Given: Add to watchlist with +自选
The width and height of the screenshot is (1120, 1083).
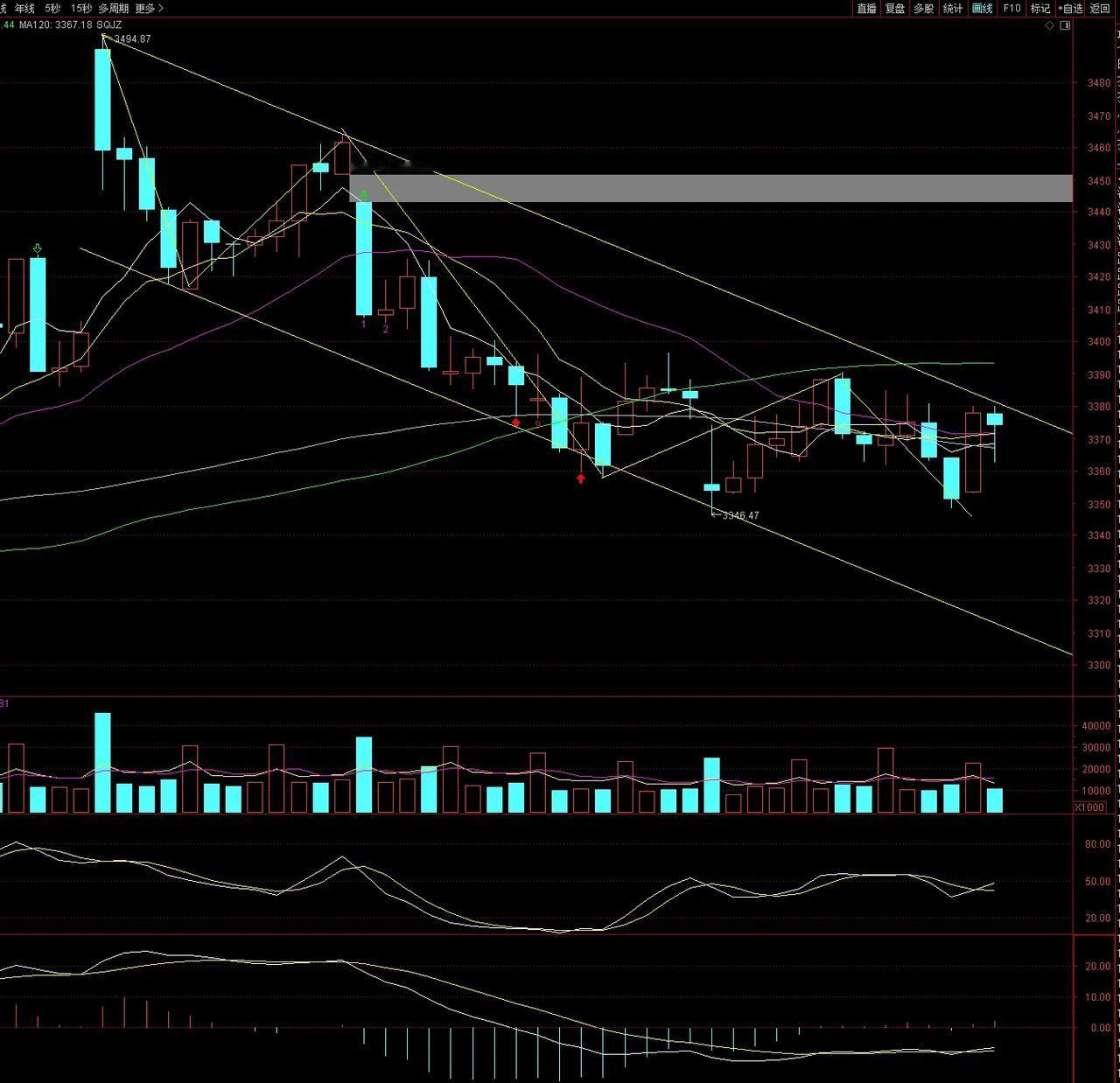Looking at the screenshot, I should click(1070, 8).
